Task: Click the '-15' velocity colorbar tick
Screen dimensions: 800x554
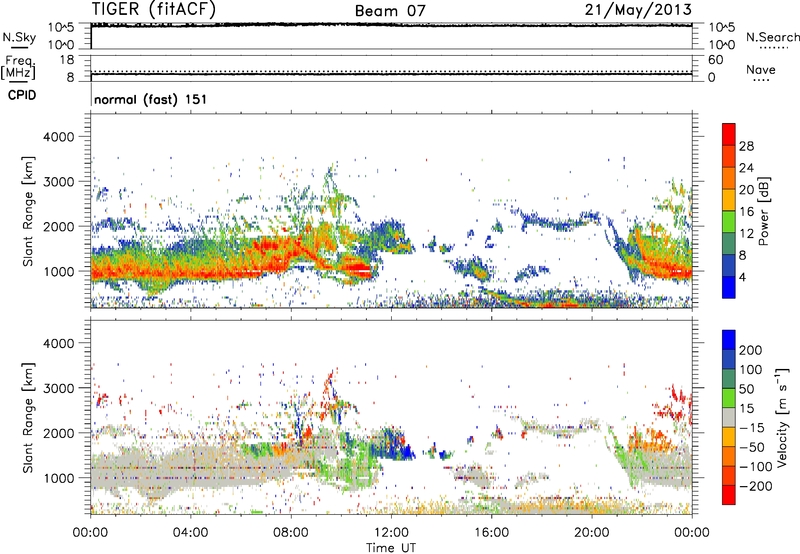Action: [x=752, y=428]
